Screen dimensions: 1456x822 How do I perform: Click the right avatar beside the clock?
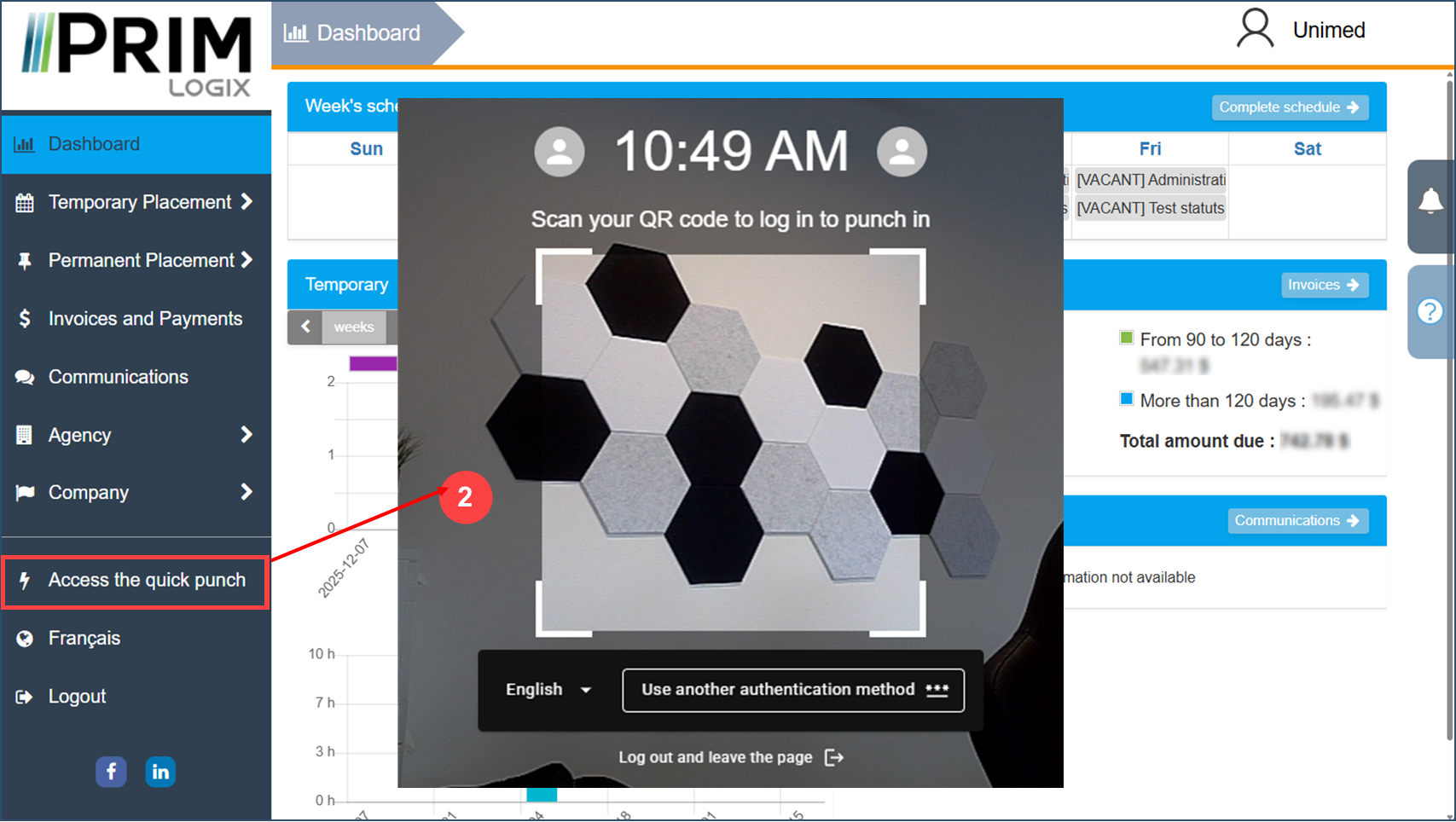[x=902, y=152]
